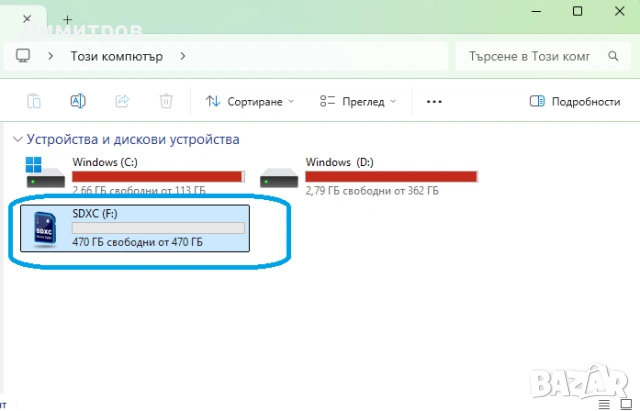Click the Delete trash icon
Image resolution: width=640 pixels, height=411 pixels.
click(x=166, y=101)
